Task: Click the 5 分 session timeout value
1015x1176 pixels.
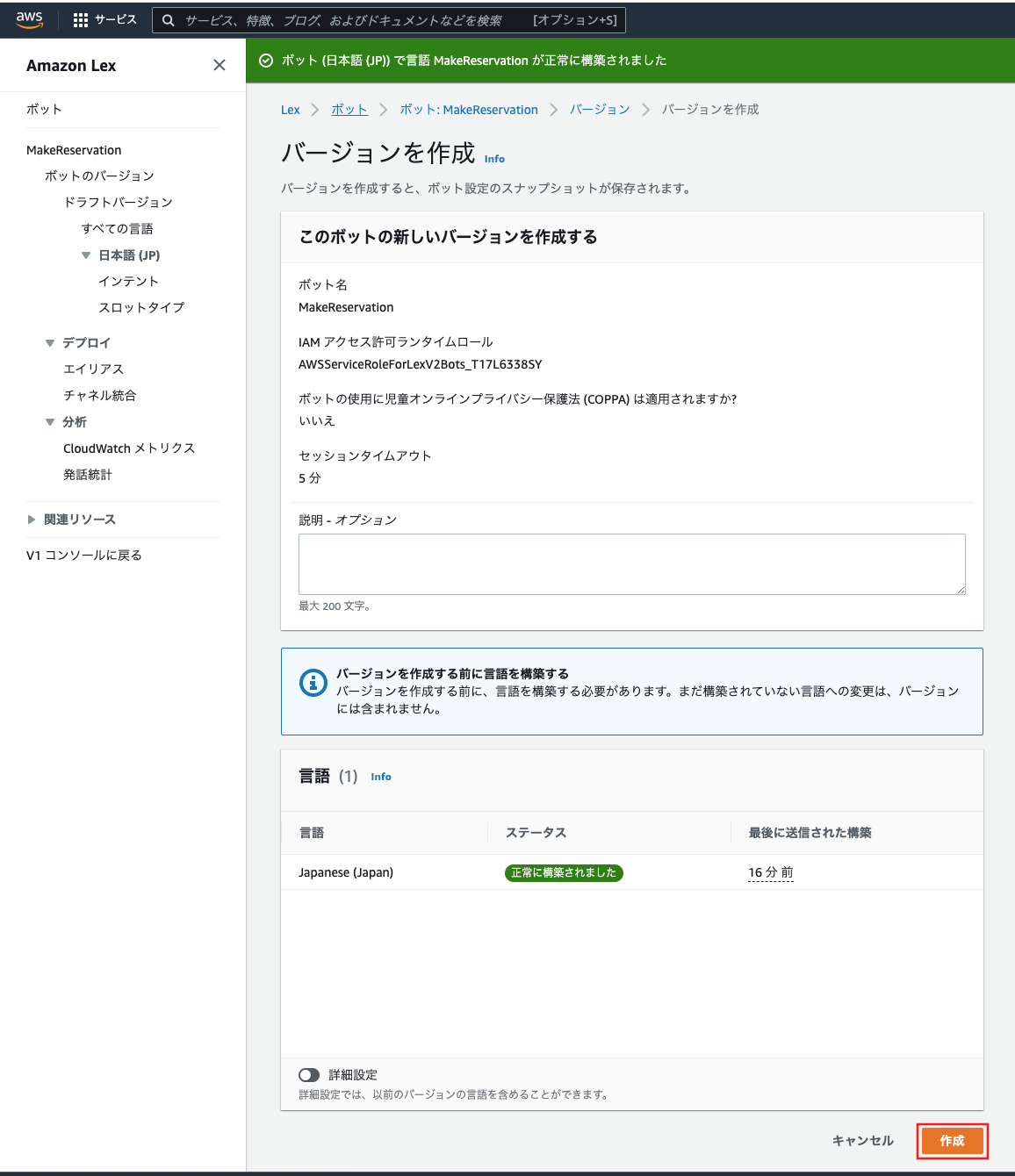Action: click(310, 478)
